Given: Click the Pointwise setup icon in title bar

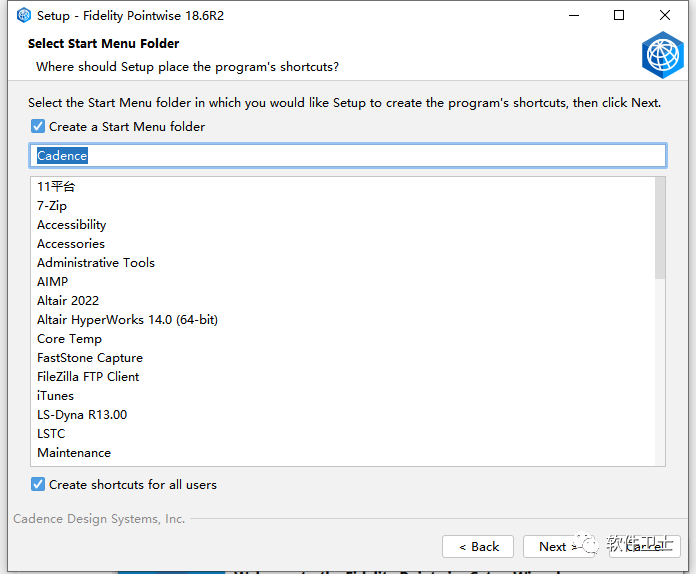Looking at the screenshot, I should tap(24, 16).
